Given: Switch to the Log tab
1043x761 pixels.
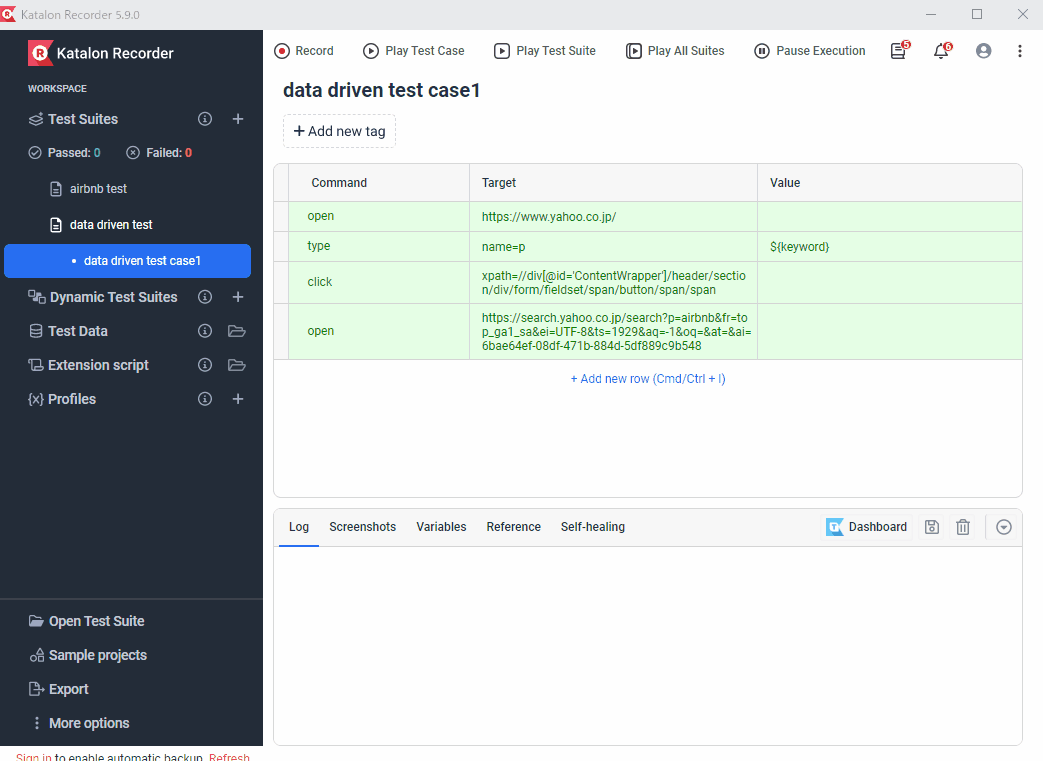Looking at the screenshot, I should [x=299, y=527].
